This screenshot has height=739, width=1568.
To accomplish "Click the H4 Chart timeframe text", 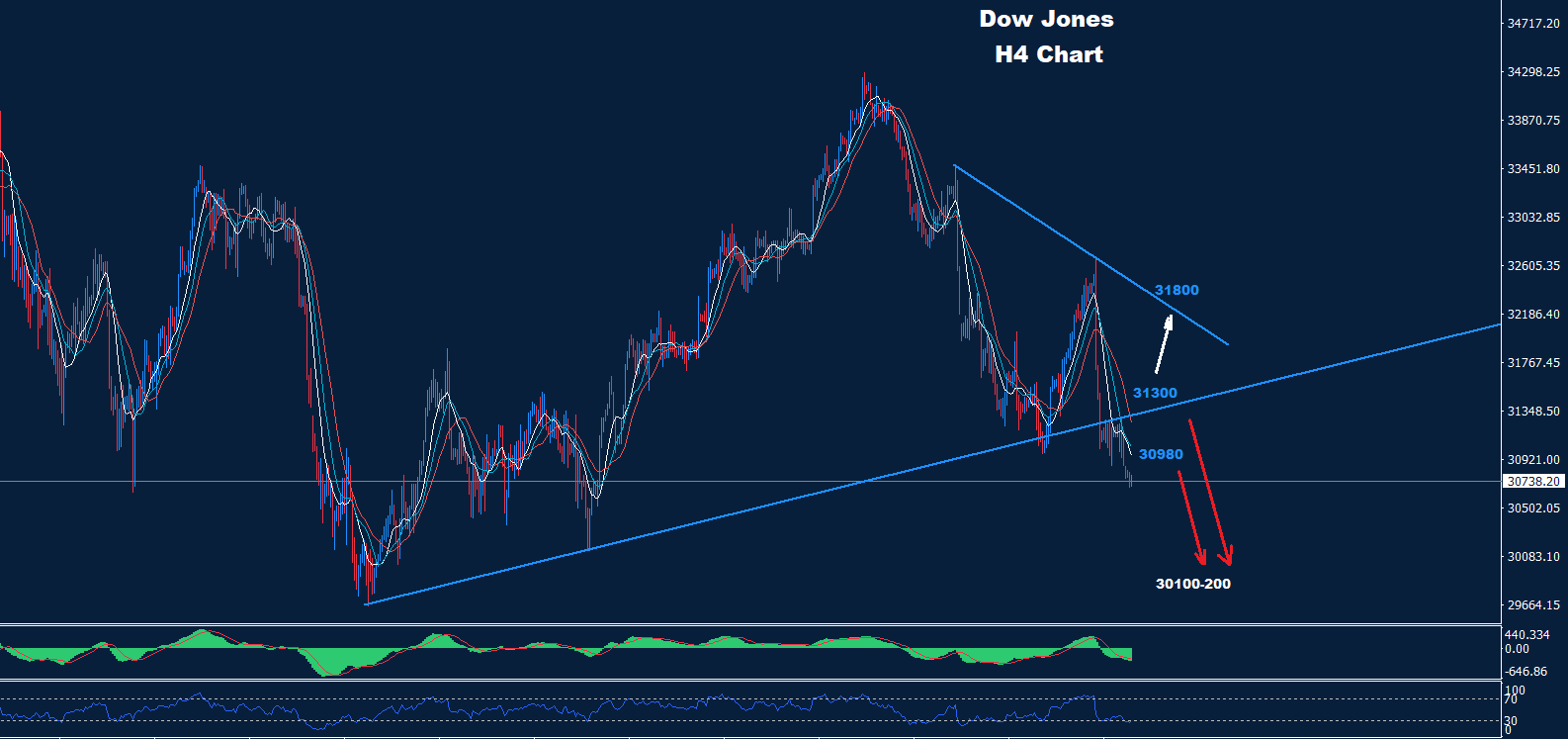I will 1048,54.
